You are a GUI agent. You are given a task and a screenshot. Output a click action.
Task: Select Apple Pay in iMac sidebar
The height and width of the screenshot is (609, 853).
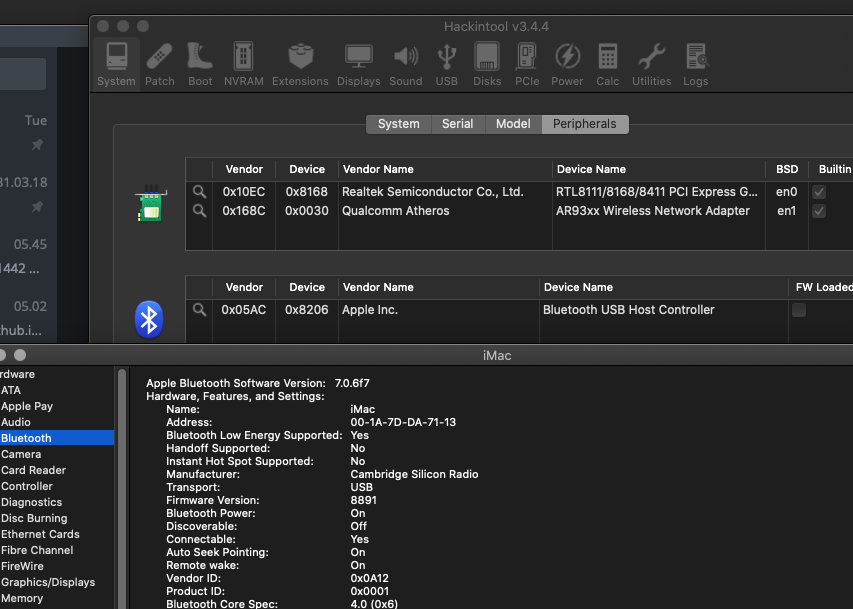57,406
